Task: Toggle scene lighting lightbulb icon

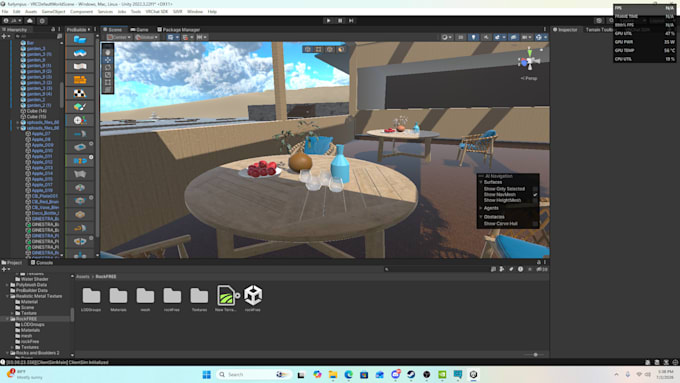Action: (473, 37)
